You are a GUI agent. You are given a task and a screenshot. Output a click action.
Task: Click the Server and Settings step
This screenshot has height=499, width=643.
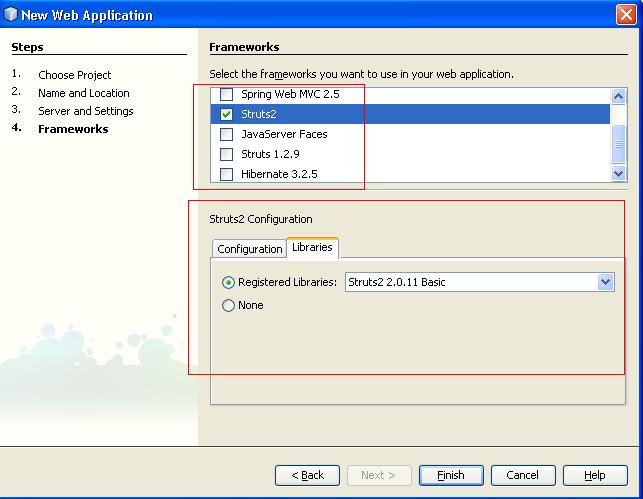pyautogui.click(x=86, y=111)
